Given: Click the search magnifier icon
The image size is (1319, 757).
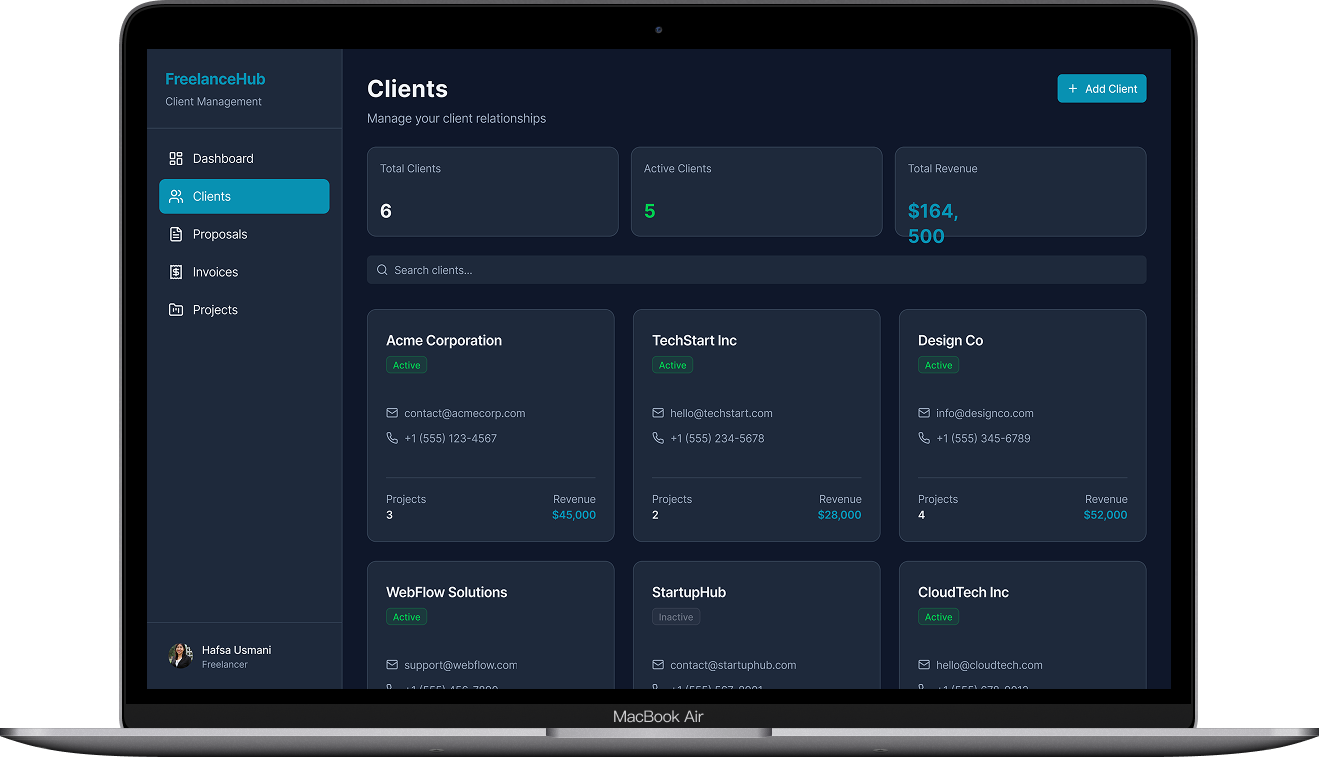Looking at the screenshot, I should (382, 270).
